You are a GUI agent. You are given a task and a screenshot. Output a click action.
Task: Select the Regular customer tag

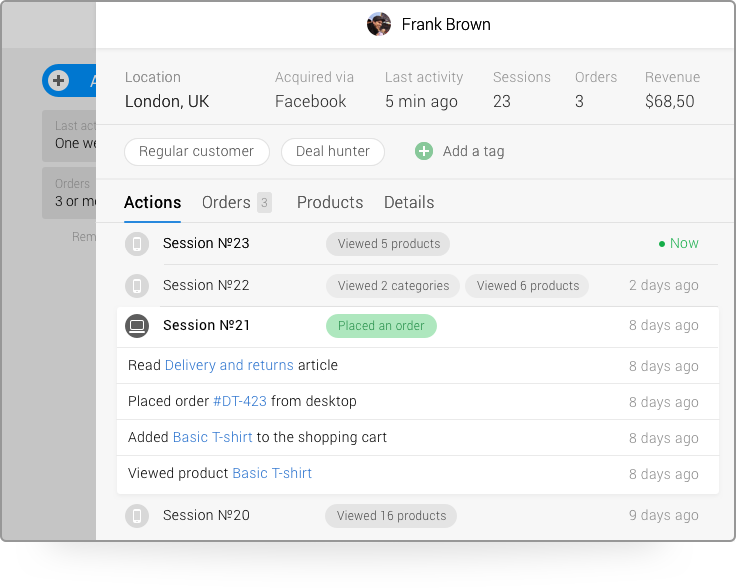click(x=196, y=152)
